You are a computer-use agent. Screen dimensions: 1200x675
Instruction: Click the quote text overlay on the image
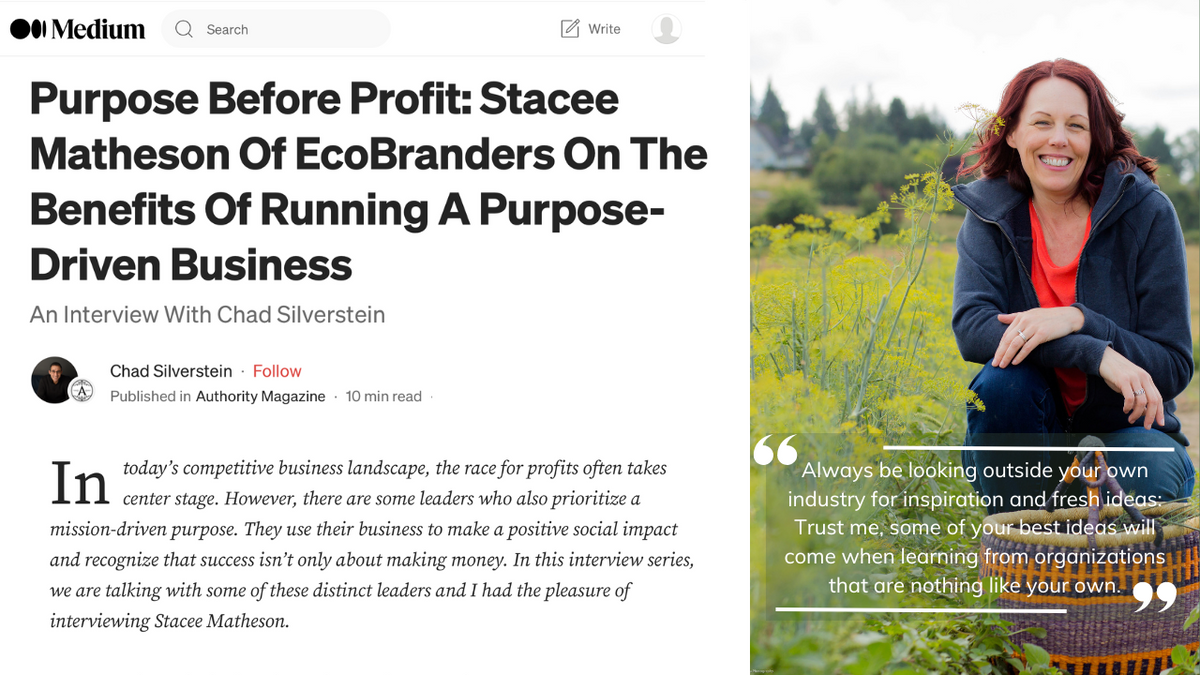(970, 527)
